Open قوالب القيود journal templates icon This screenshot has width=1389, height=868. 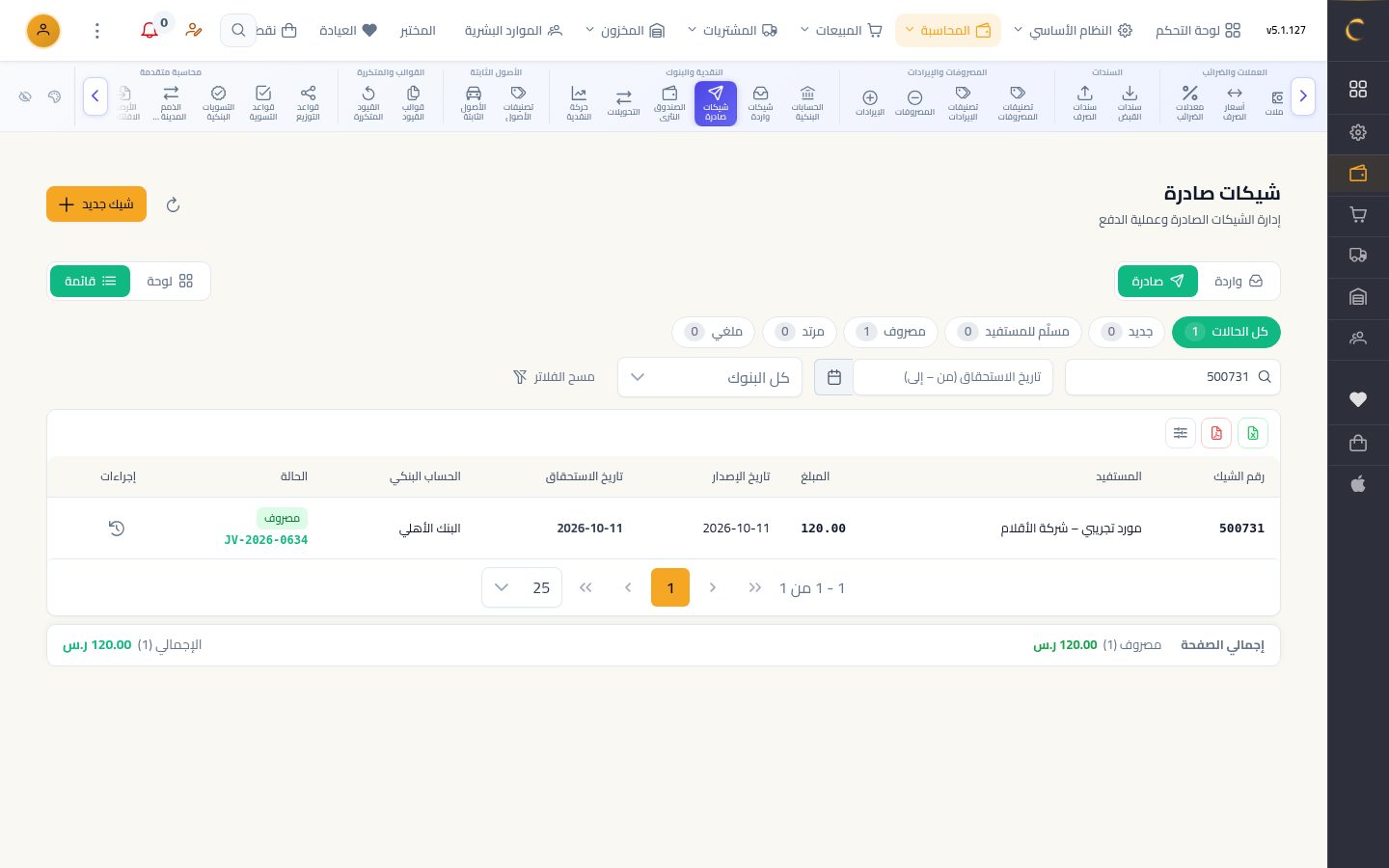(413, 103)
